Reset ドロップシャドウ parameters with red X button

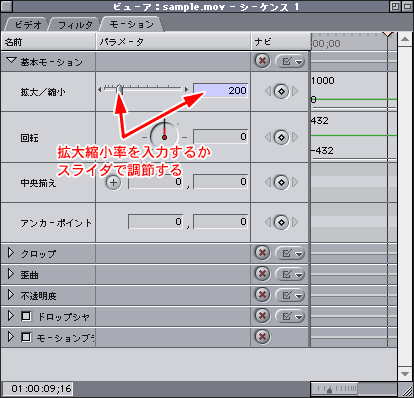(x=262, y=315)
